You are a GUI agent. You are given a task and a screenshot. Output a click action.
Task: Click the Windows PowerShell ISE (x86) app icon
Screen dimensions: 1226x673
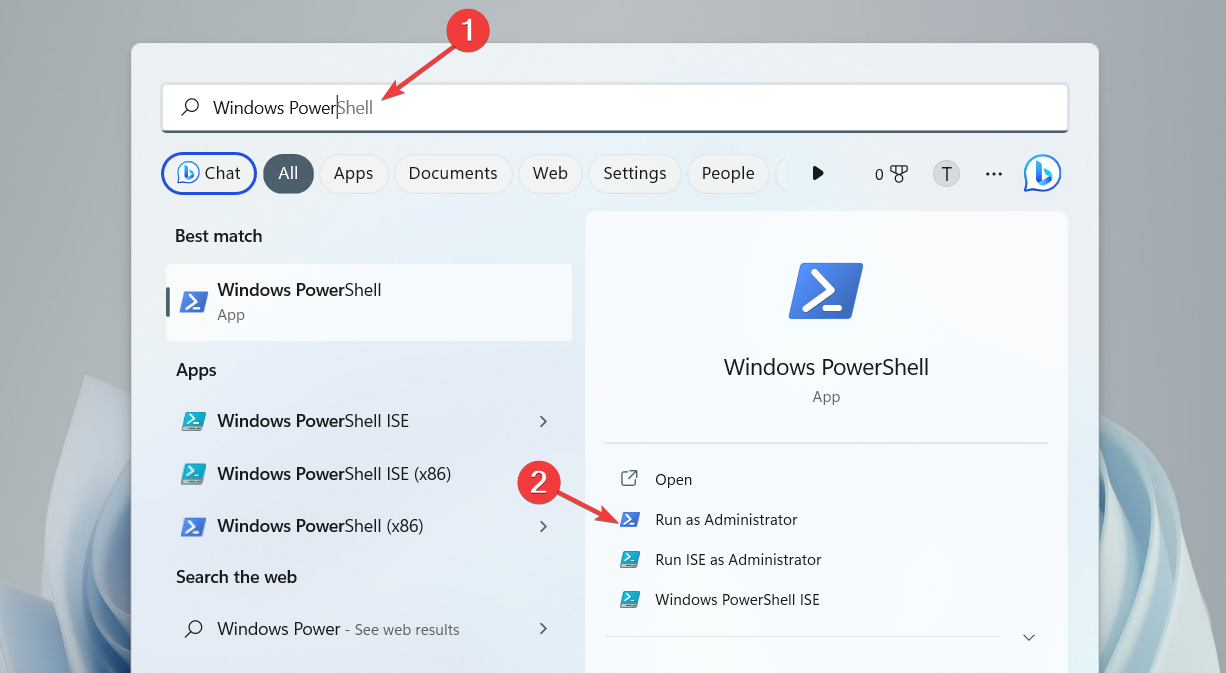point(193,473)
